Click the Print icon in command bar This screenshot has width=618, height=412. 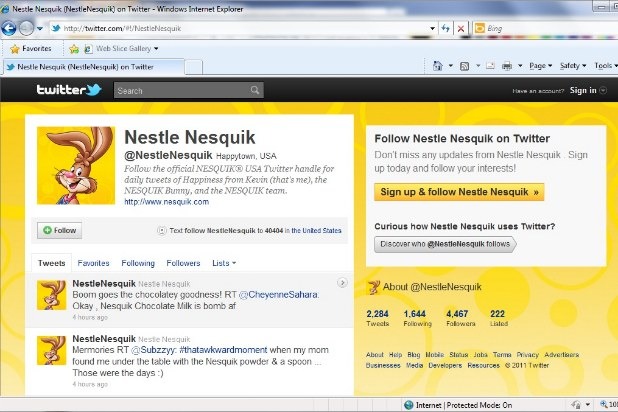click(507, 66)
